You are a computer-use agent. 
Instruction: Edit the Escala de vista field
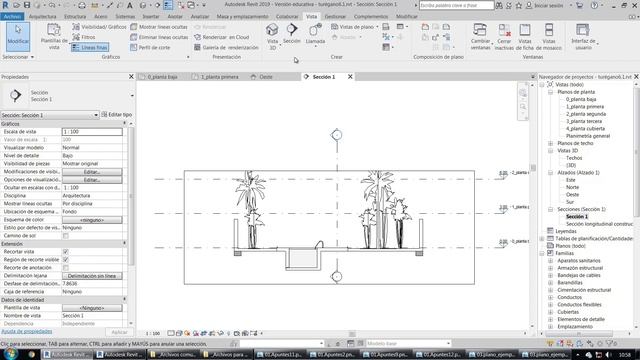[92, 132]
